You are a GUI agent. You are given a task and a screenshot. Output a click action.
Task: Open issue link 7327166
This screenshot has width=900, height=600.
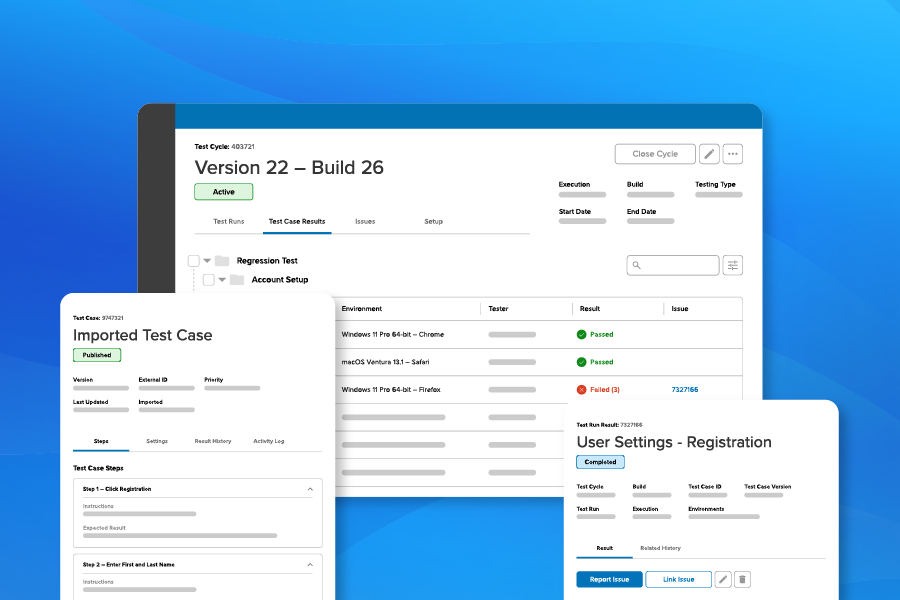pos(685,389)
